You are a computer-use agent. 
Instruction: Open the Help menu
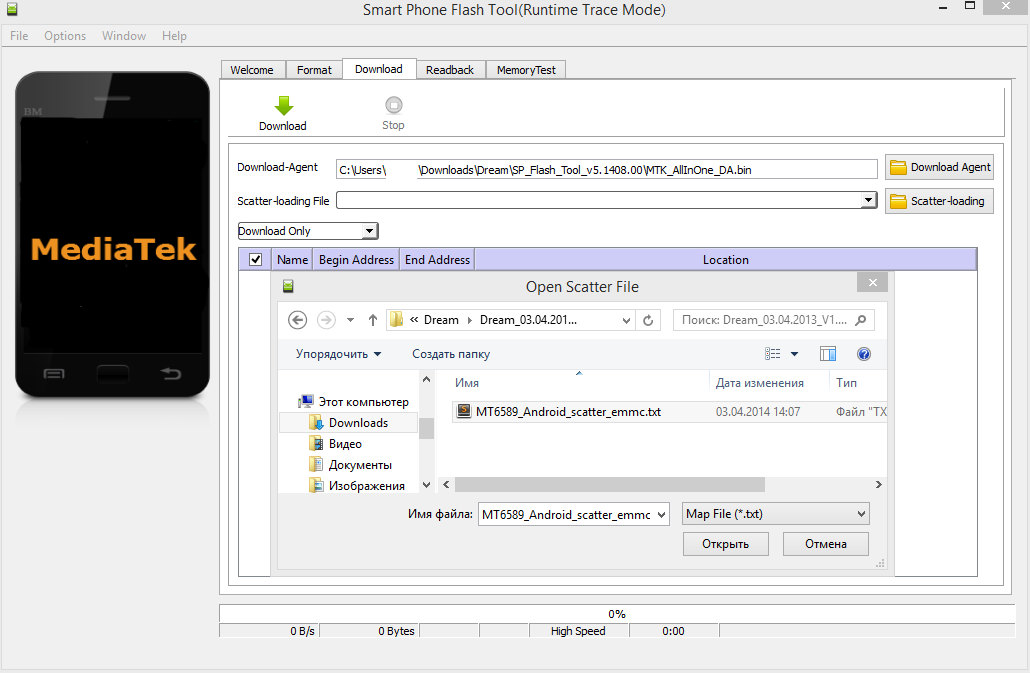(x=174, y=35)
